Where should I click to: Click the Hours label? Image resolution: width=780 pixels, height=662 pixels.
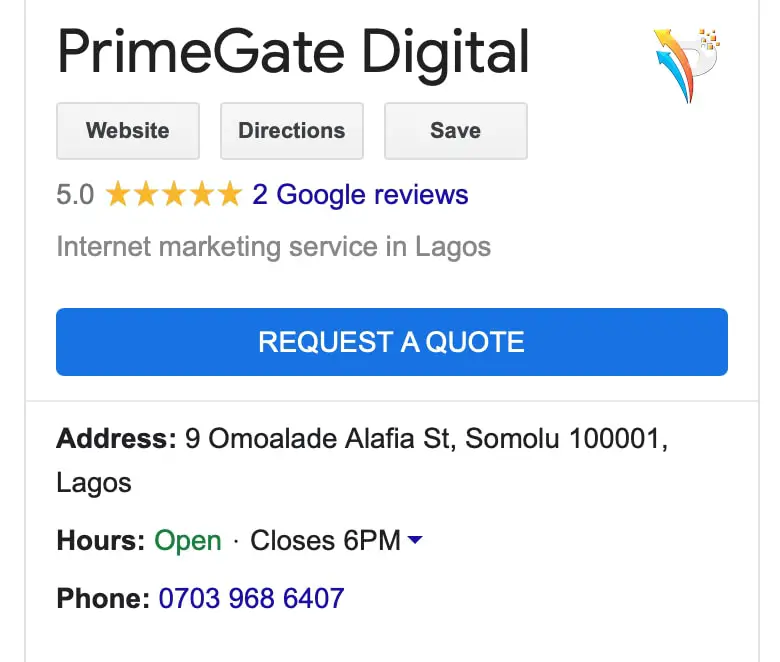tap(101, 540)
